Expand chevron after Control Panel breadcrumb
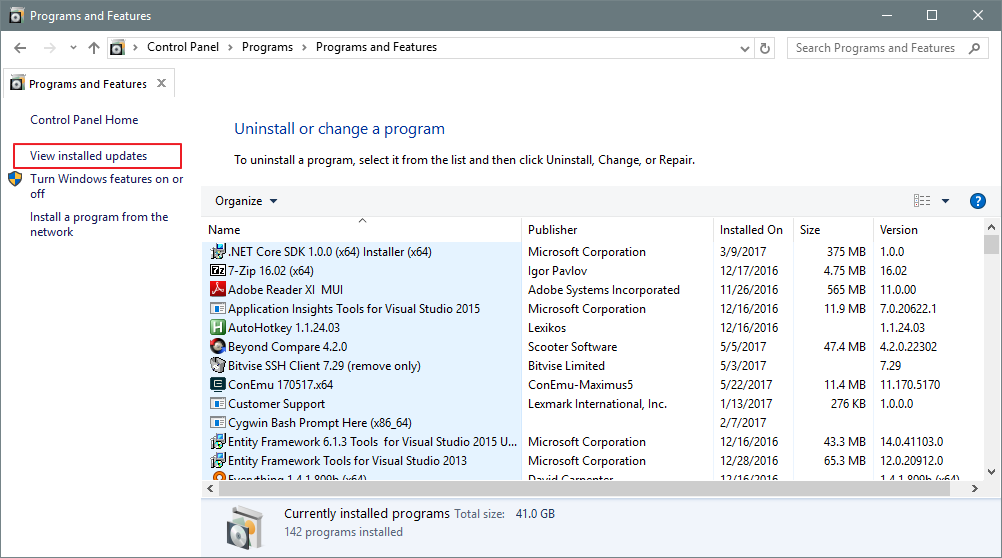Screen dimensions: 1002x558 (x=231, y=48)
